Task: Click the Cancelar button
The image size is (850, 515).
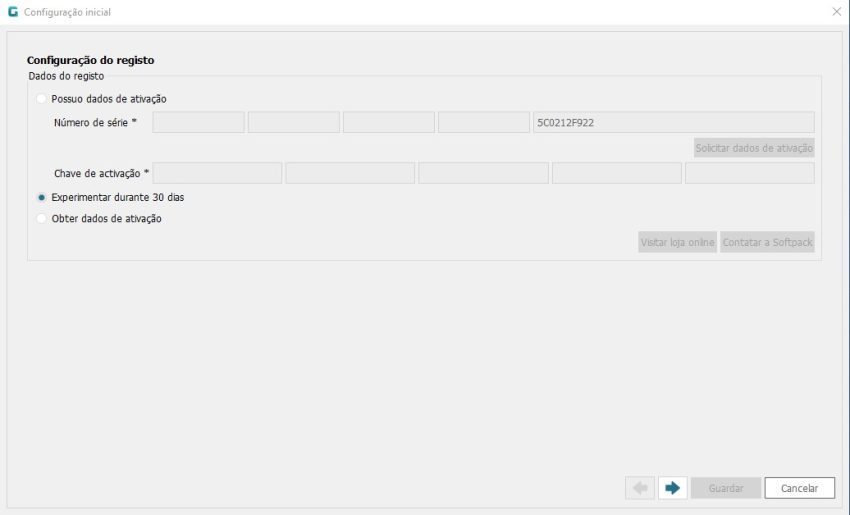Action: pyautogui.click(x=799, y=488)
